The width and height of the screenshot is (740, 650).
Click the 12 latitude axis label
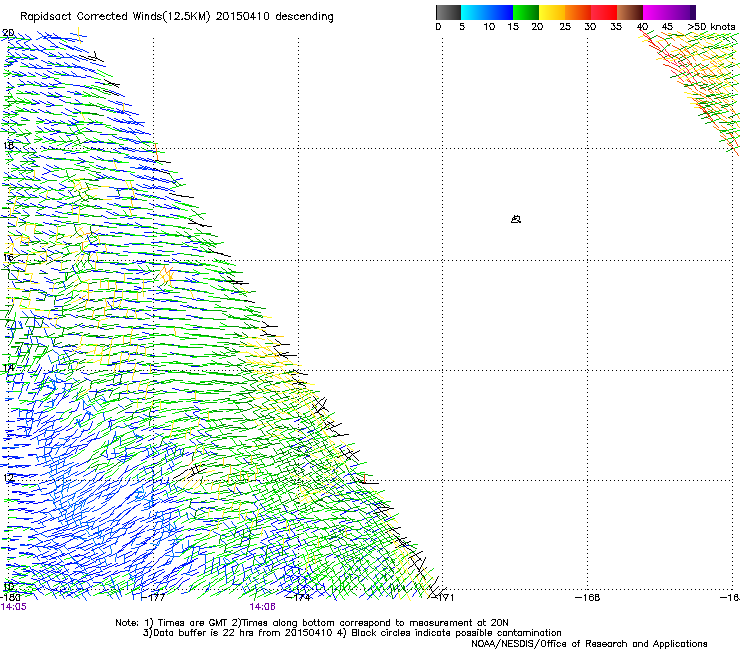(x=8, y=478)
